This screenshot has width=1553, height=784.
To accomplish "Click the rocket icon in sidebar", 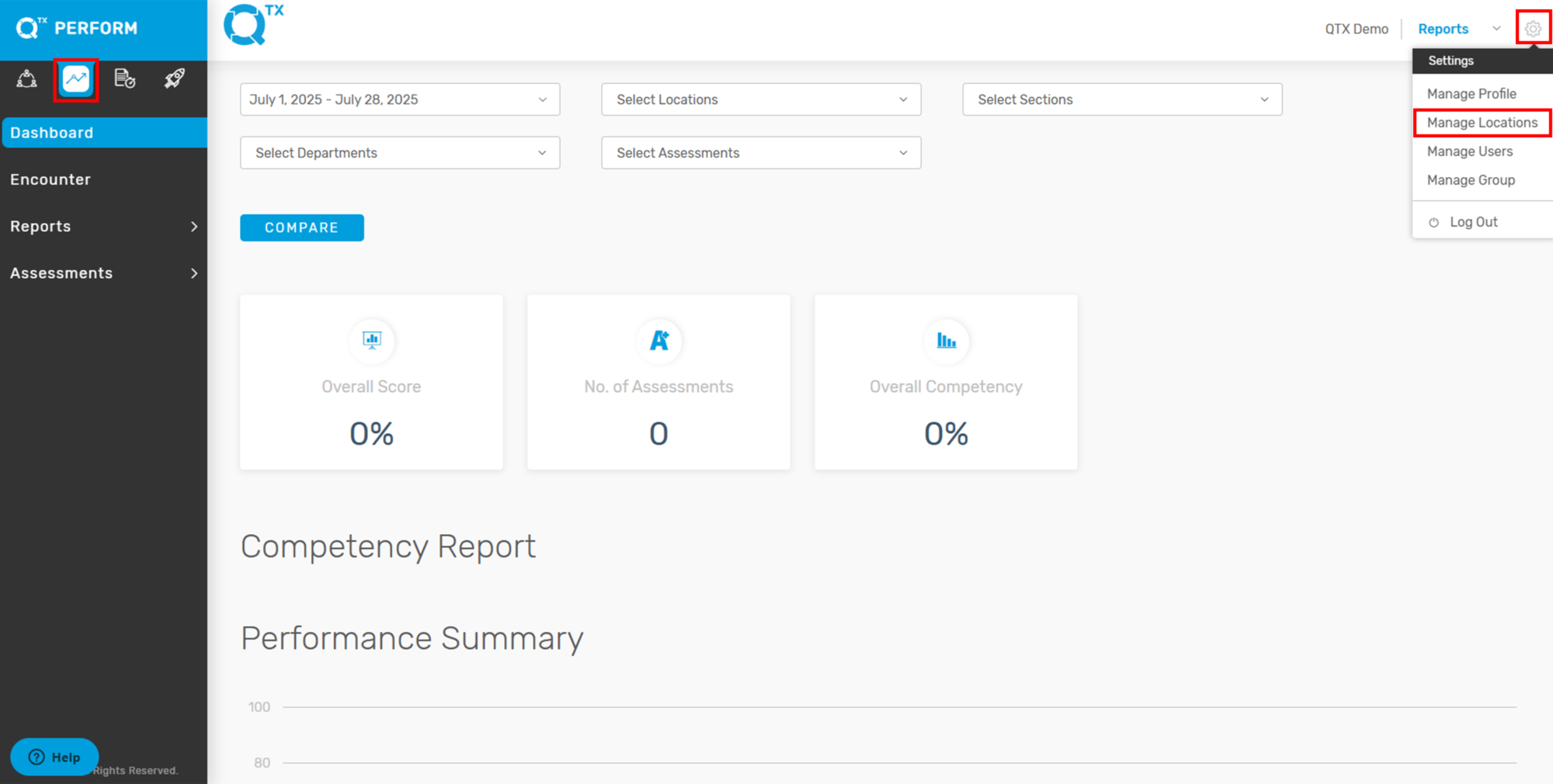I will pyautogui.click(x=175, y=78).
